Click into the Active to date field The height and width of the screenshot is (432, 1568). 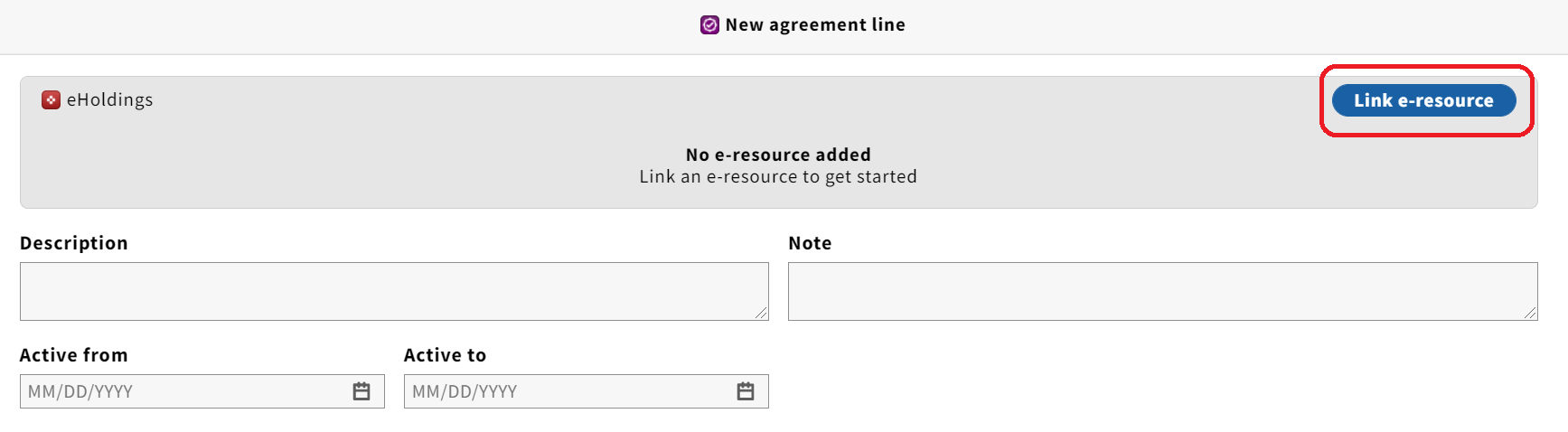coord(569,391)
